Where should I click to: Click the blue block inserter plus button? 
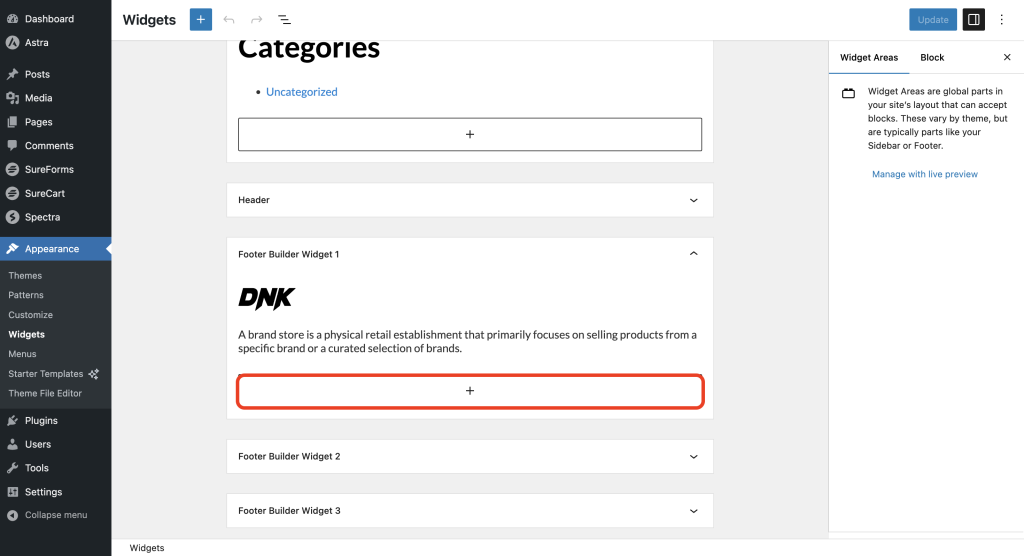coord(201,20)
